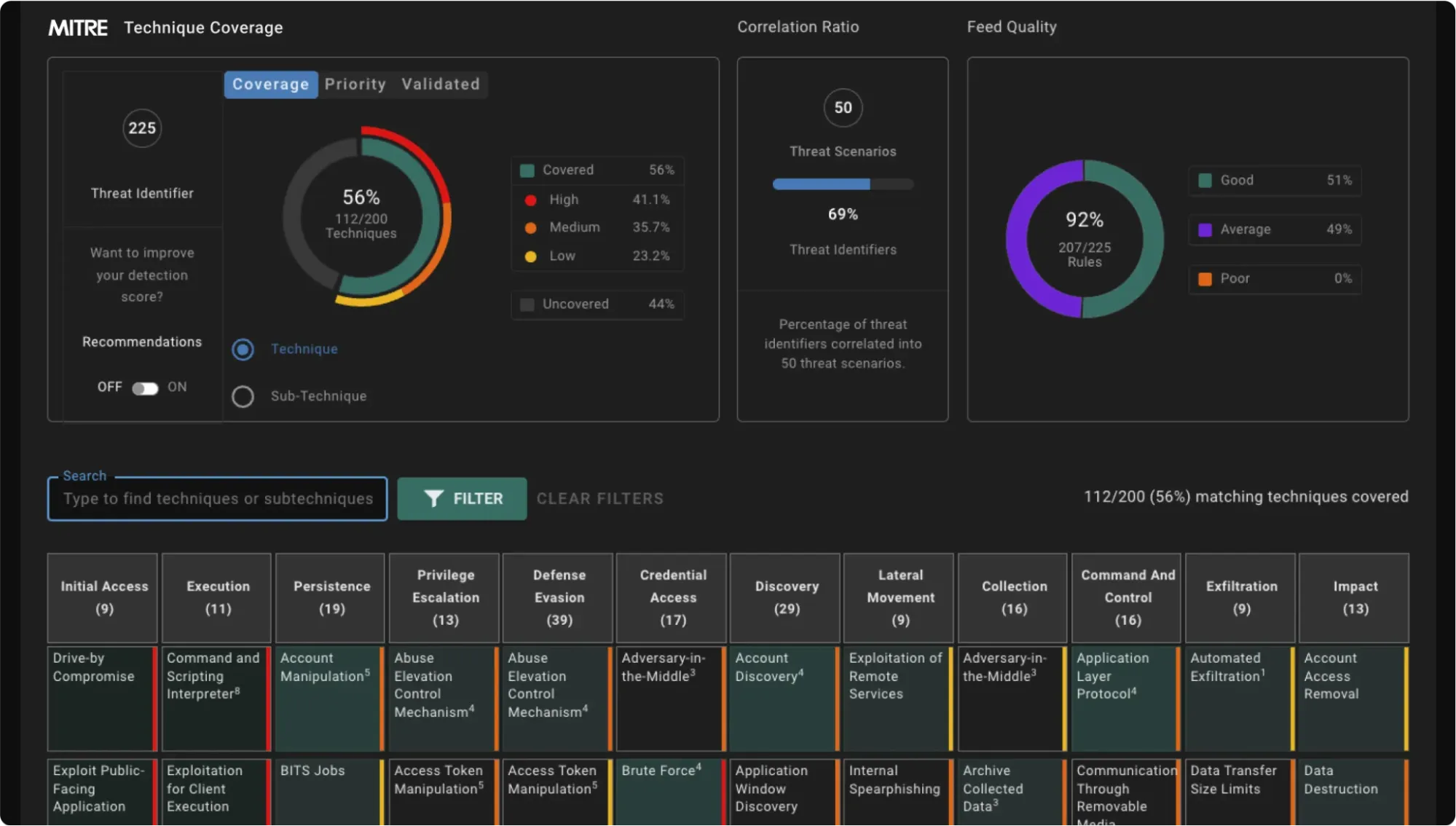The width and height of the screenshot is (1456, 826).
Task: Select the Impact (13) column header
Action: click(x=1354, y=598)
